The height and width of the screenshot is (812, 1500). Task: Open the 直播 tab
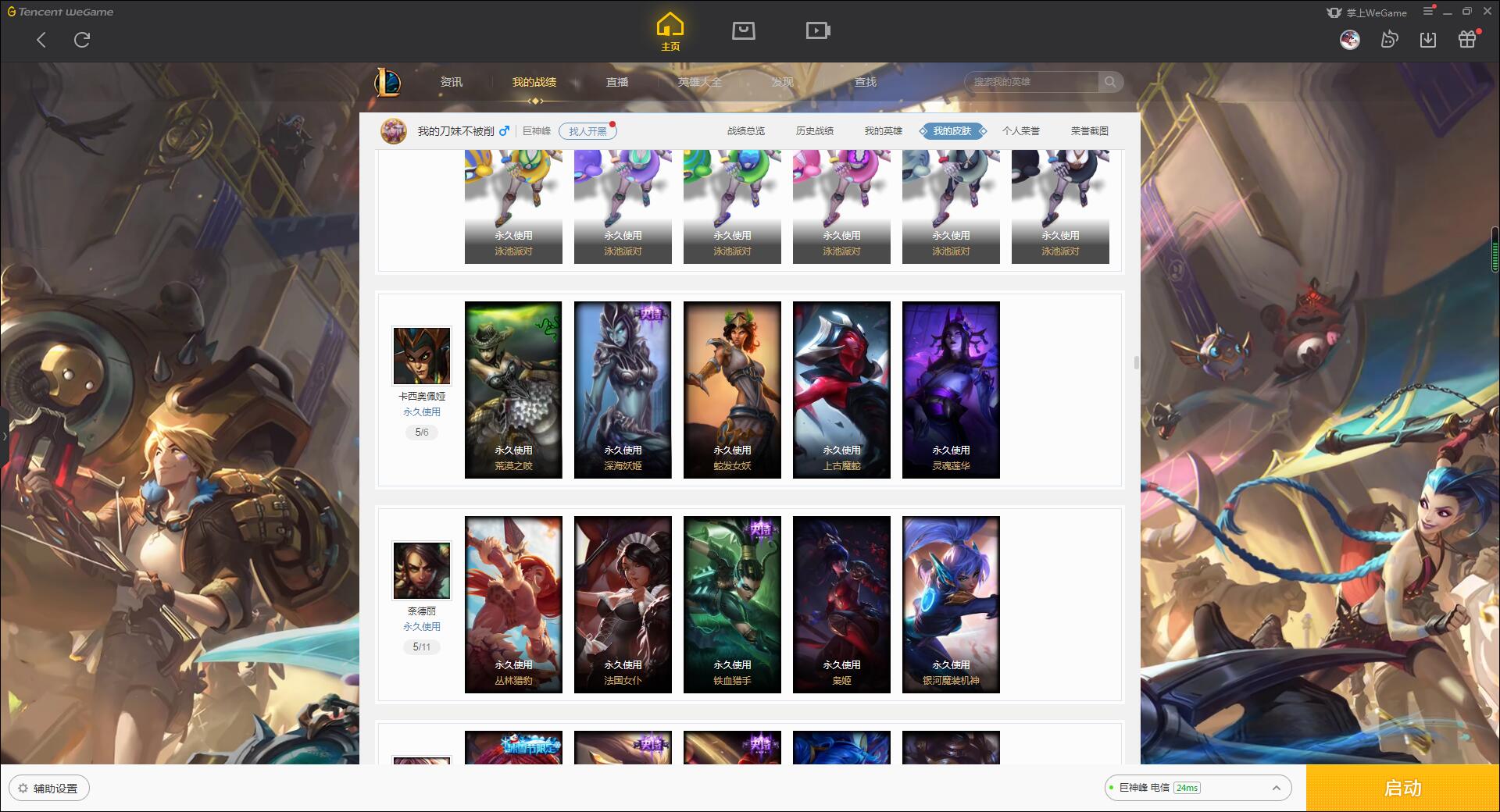(617, 82)
